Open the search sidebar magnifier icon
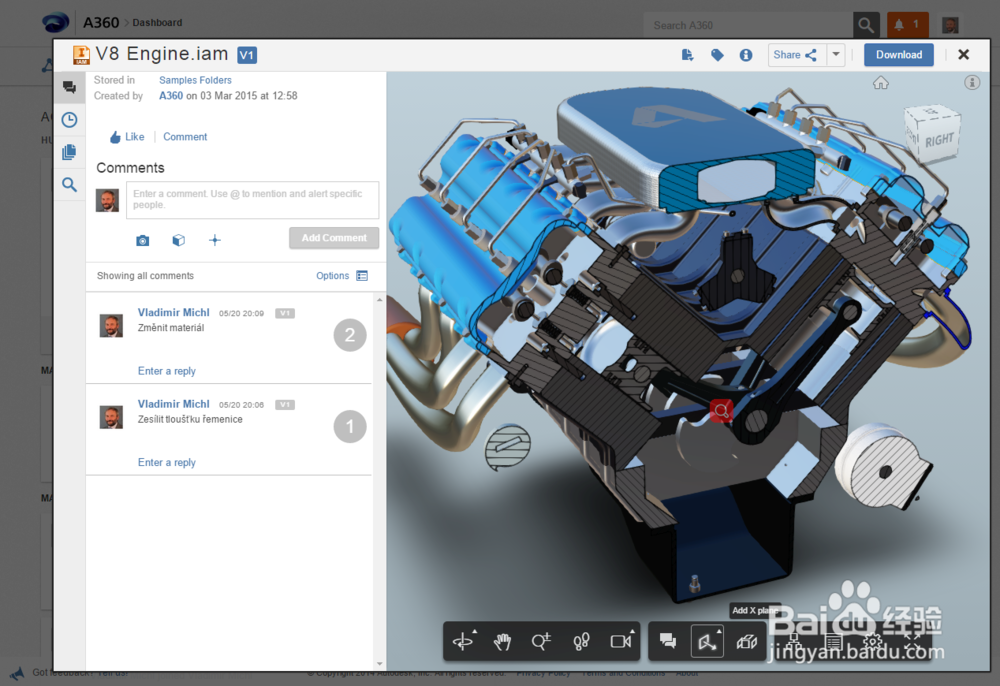 click(x=70, y=185)
